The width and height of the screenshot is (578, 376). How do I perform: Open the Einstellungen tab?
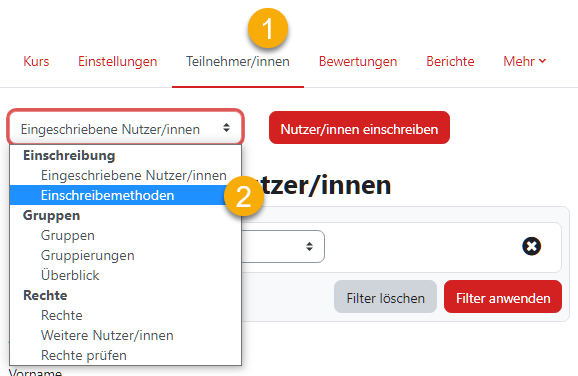coord(118,61)
